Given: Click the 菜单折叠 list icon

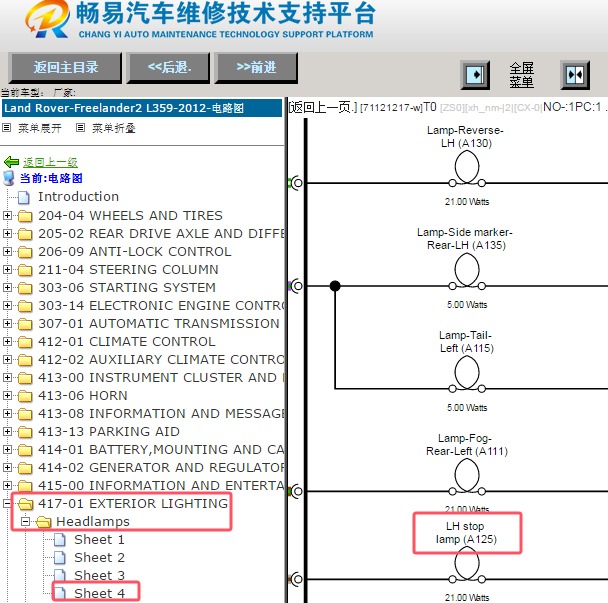Looking at the screenshot, I should [80, 128].
